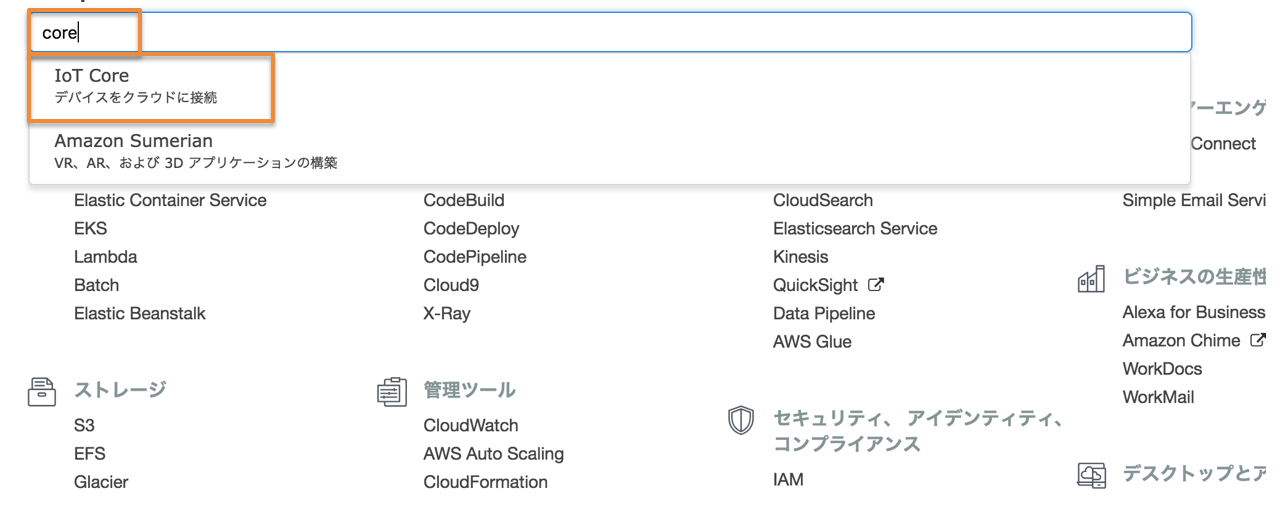Open the X-Ray service
Viewport: 1287px width, 510px height.
tap(447, 313)
